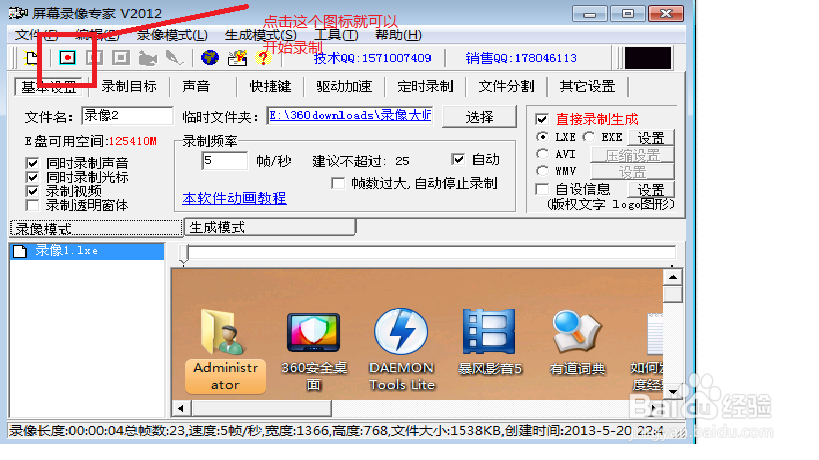Click the 销售QQ:178046113 text

521,58
